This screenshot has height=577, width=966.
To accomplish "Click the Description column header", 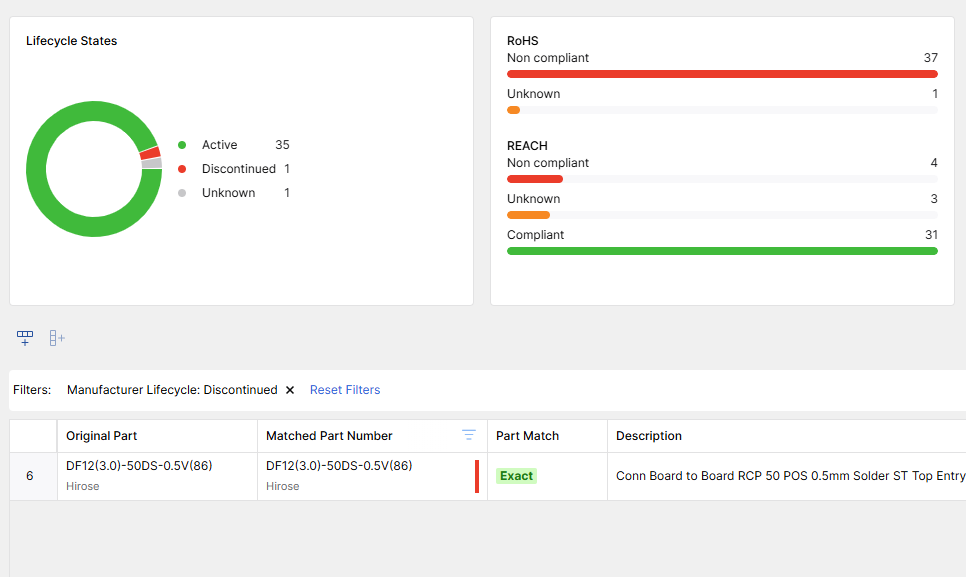I will point(649,436).
